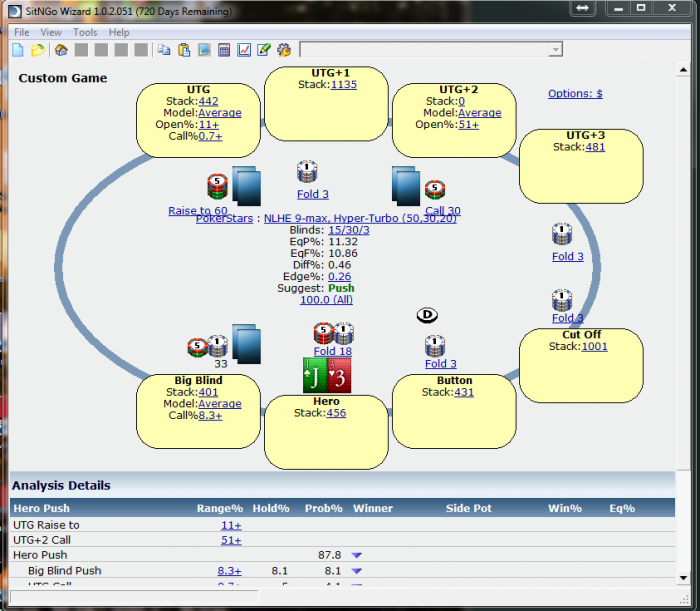Click the dealer button marker
The height and width of the screenshot is (611, 700).
point(427,316)
